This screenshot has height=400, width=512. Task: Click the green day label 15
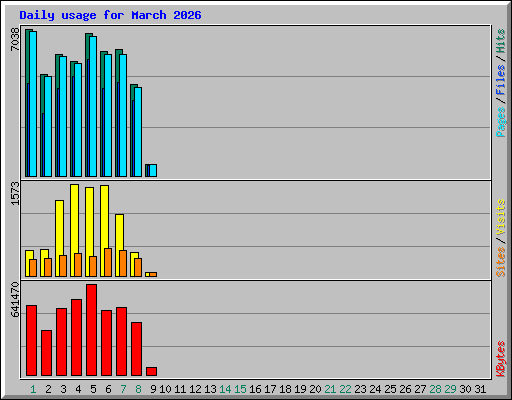[x=240, y=389]
